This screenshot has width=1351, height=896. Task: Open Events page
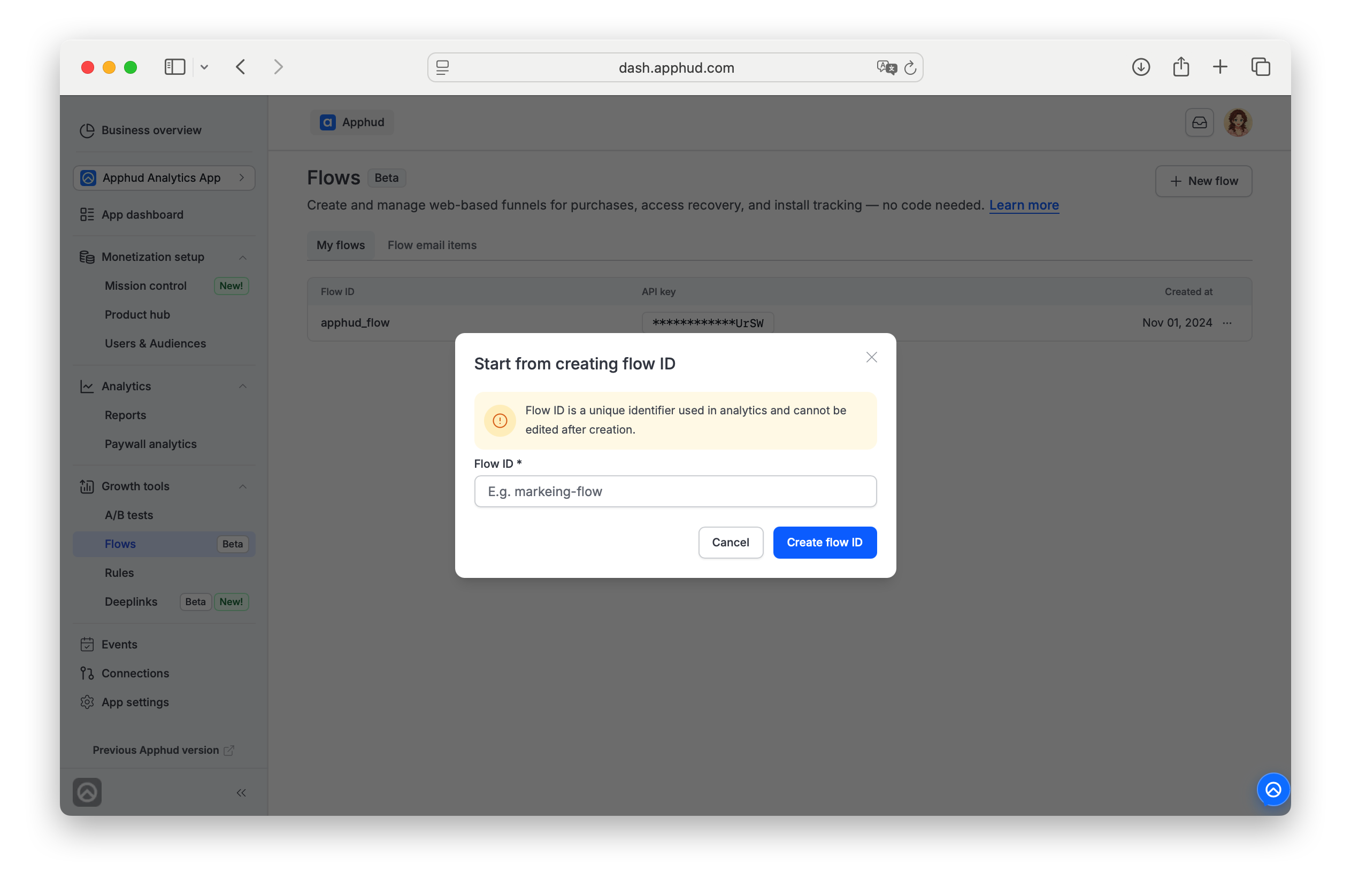[119, 644]
